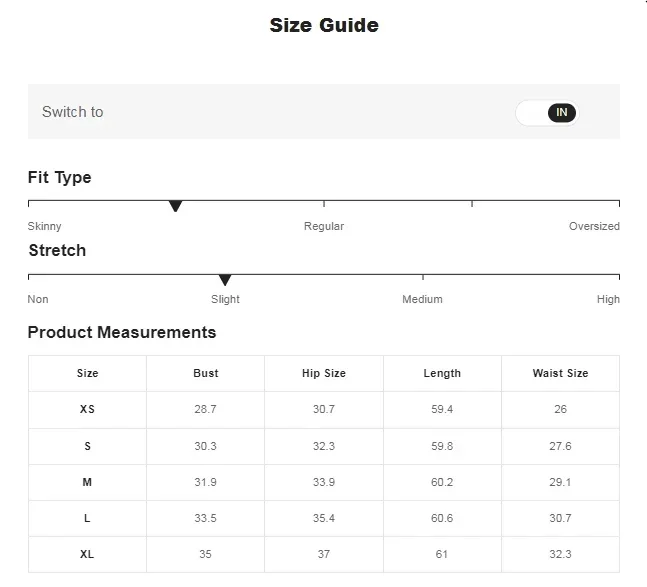Click the Non stretch label
Image resolution: width=647 pixels, height=587 pixels.
pos(38,299)
